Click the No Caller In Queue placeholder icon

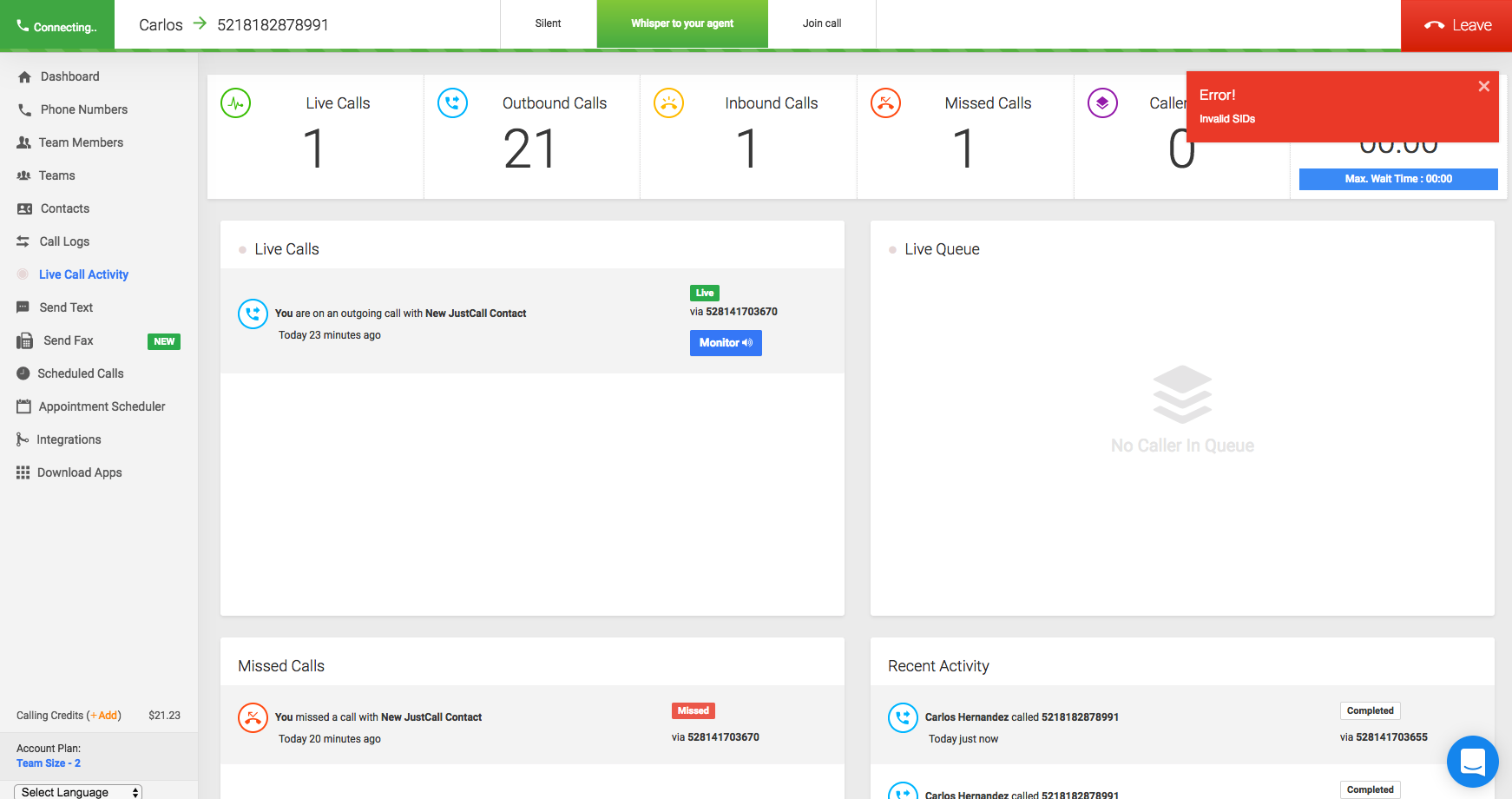(1182, 394)
